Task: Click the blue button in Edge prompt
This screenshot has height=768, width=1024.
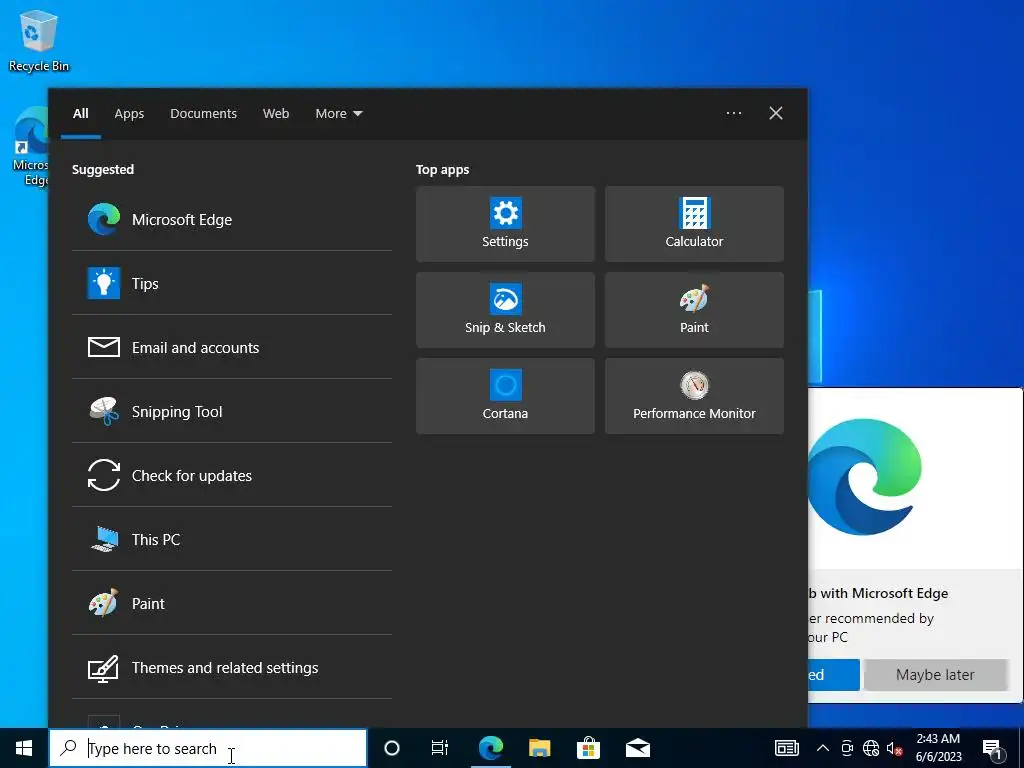Action: 833,675
